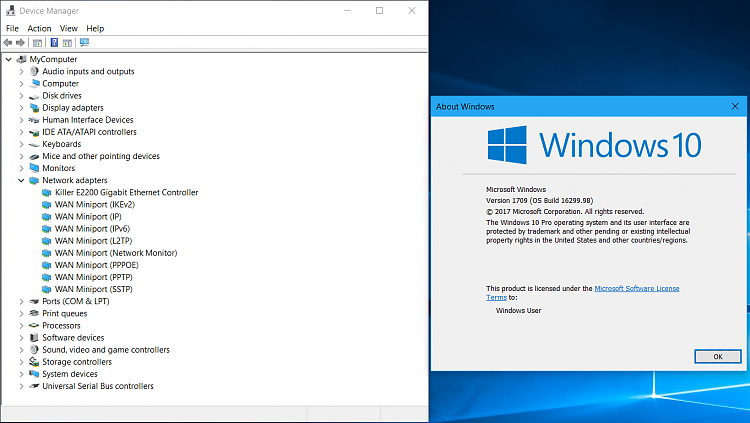This screenshot has height=423, width=750.
Task: Click the Monitors category icon
Action: click(34, 168)
